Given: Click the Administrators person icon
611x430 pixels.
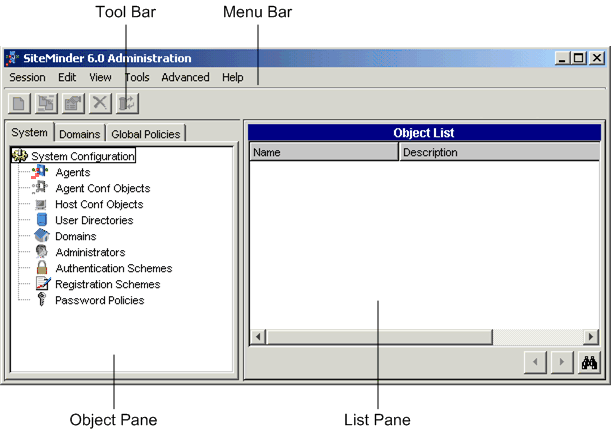Looking at the screenshot, I should 41,252.
